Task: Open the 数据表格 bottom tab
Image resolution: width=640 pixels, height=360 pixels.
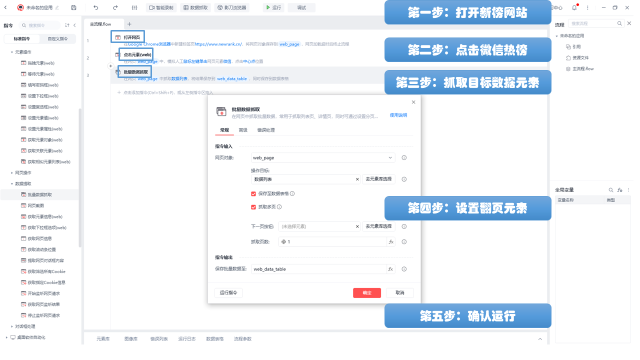Action: (x=215, y=339)
